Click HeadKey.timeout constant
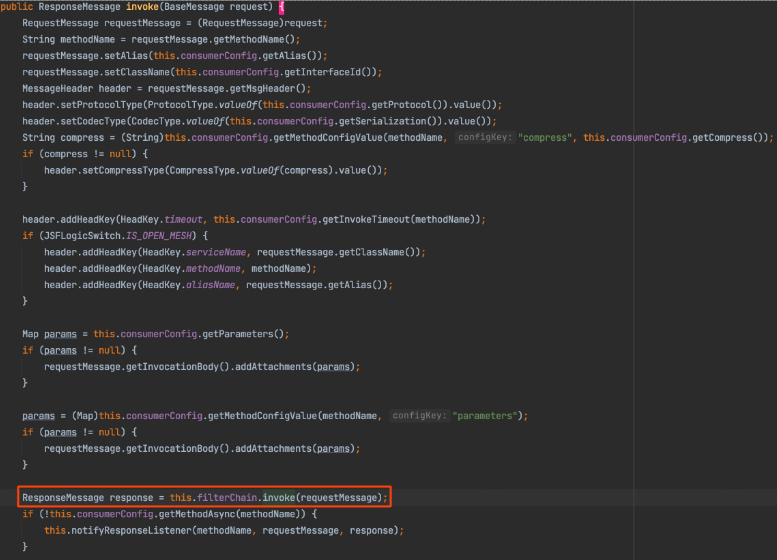This screenshot has width=777, height=560. point(162,219)
